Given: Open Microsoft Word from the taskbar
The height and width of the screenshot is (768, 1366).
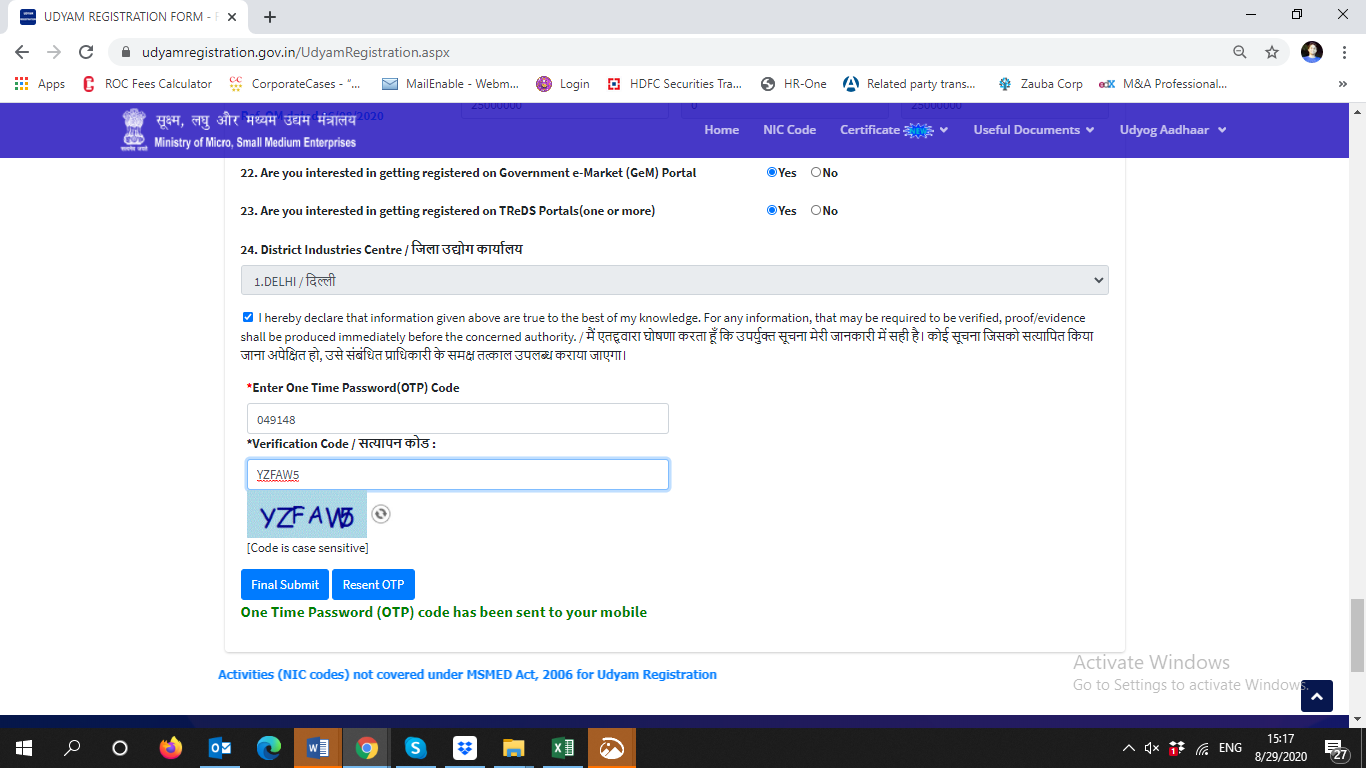Looking at the screenshot, I should pyautogui.click(x=318, y=748).
